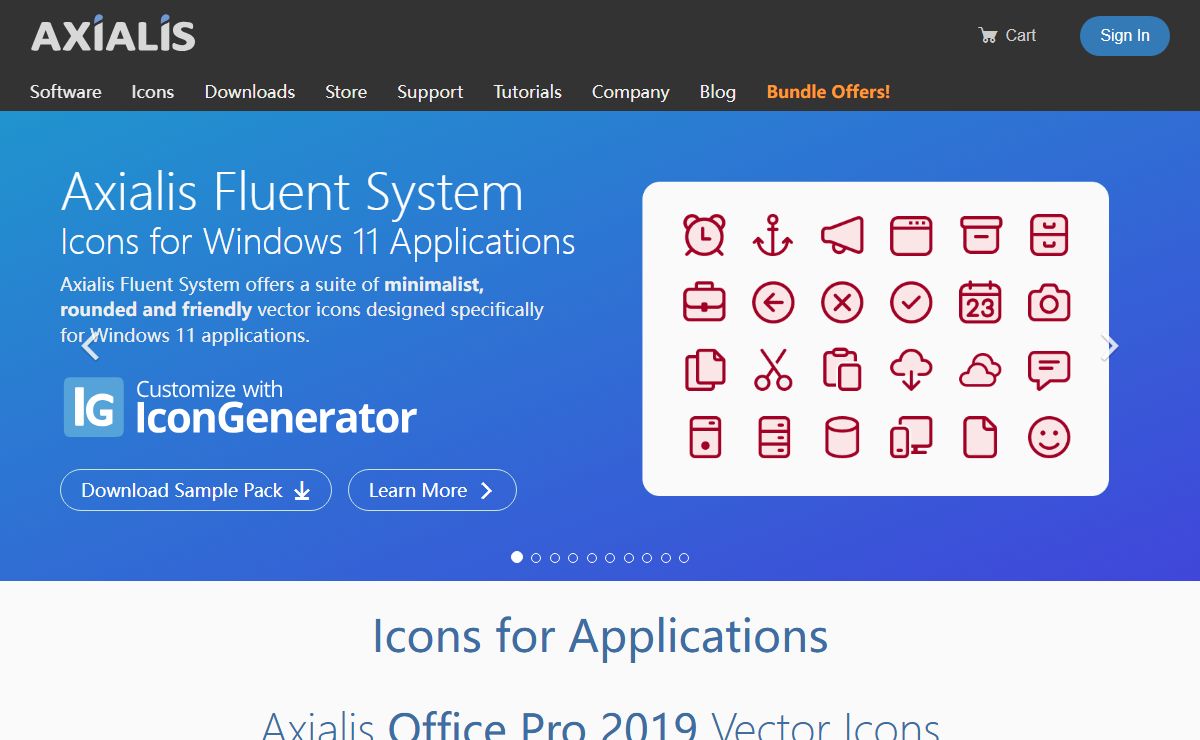
Task: Click the Learn More button
Action: tap(432, 490)
